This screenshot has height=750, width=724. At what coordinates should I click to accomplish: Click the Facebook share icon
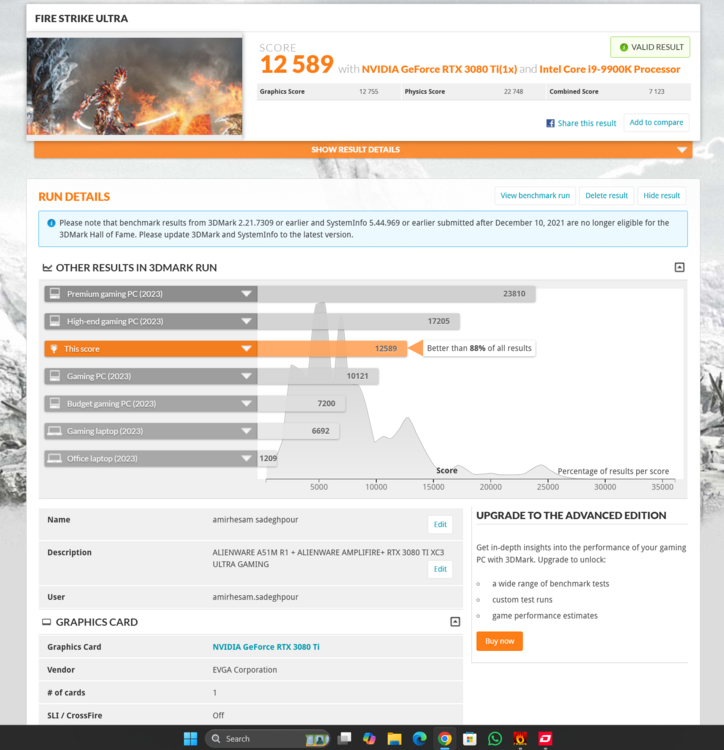tap(550, 123)
